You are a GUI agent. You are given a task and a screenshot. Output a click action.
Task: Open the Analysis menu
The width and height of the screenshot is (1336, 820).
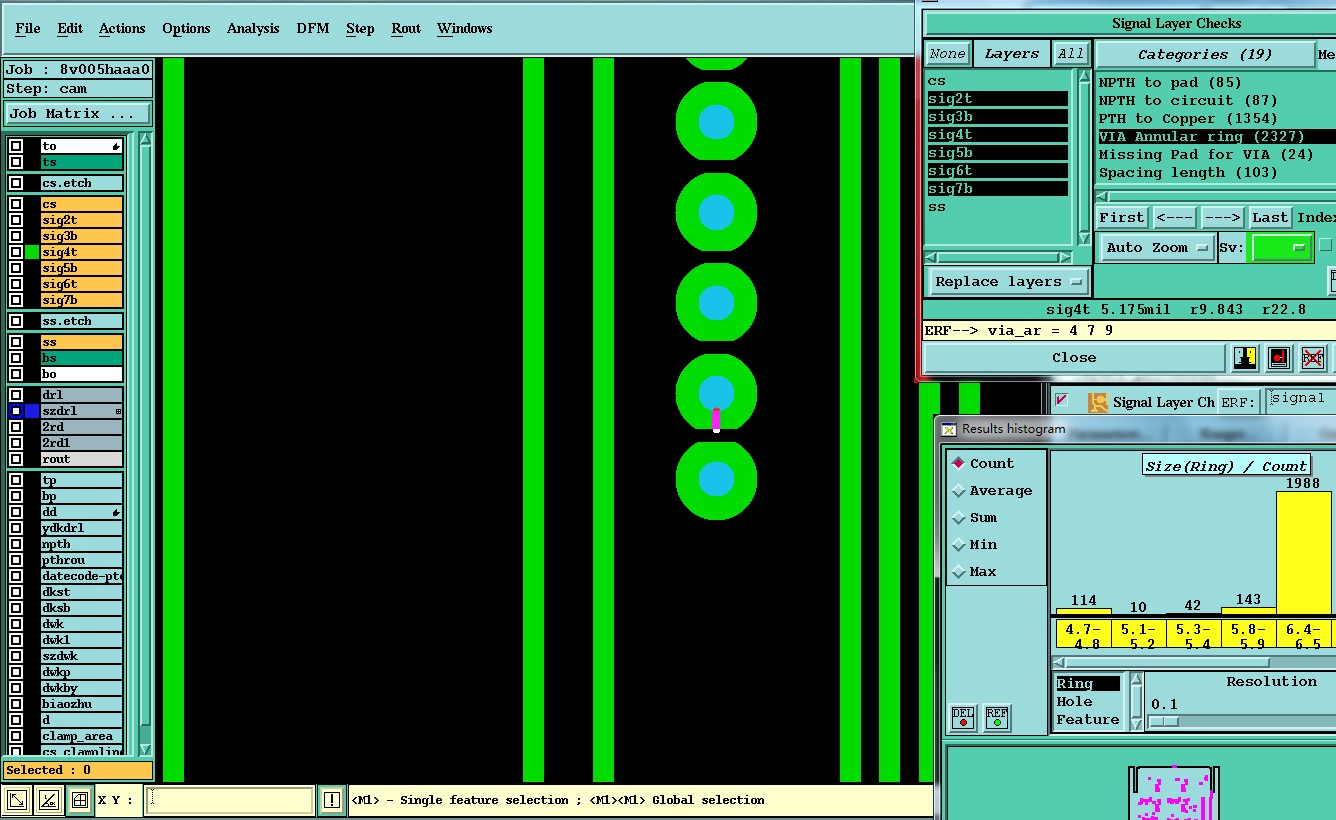[253, 28]
